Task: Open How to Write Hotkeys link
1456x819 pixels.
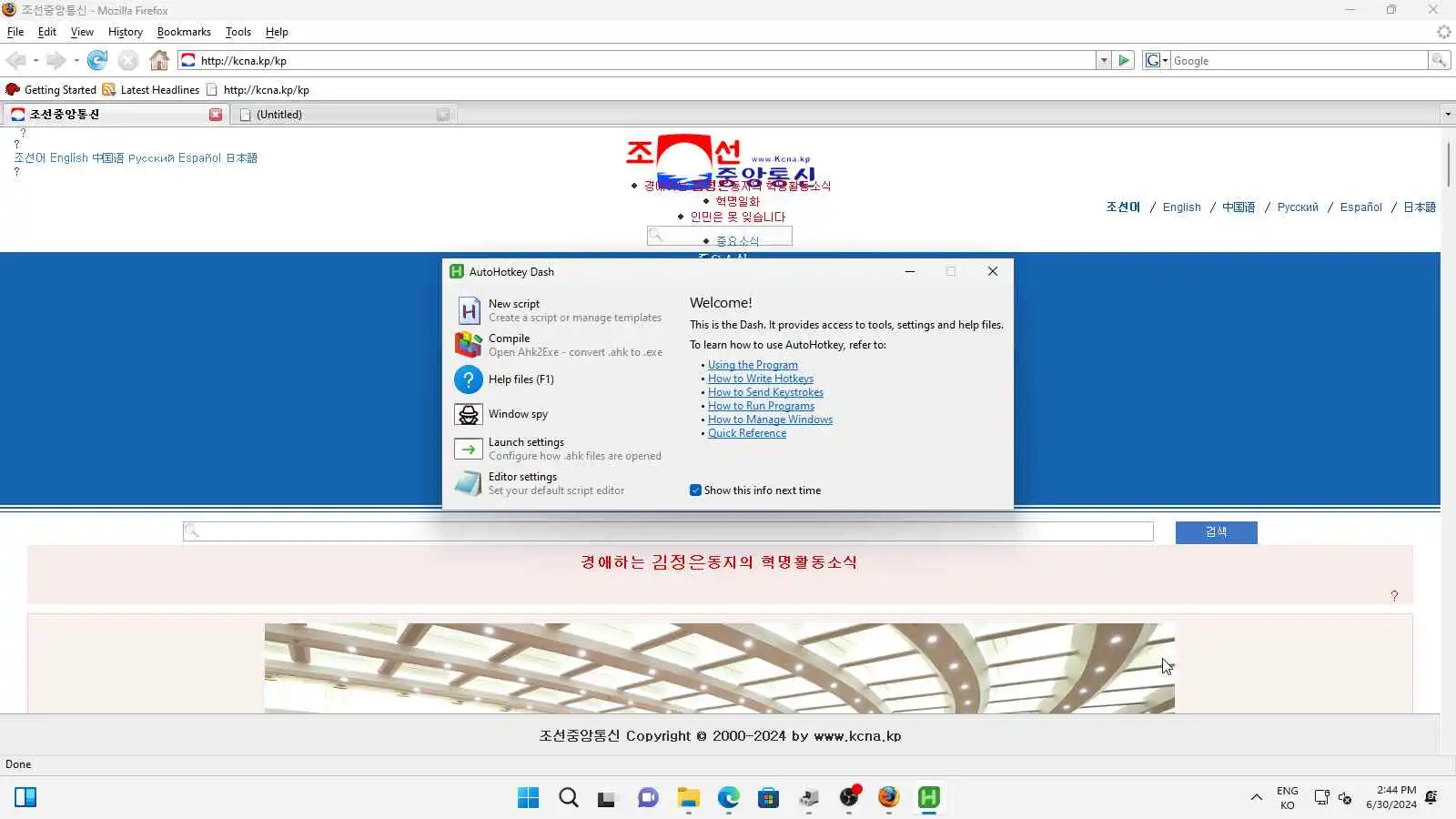Action: (761, 379)
